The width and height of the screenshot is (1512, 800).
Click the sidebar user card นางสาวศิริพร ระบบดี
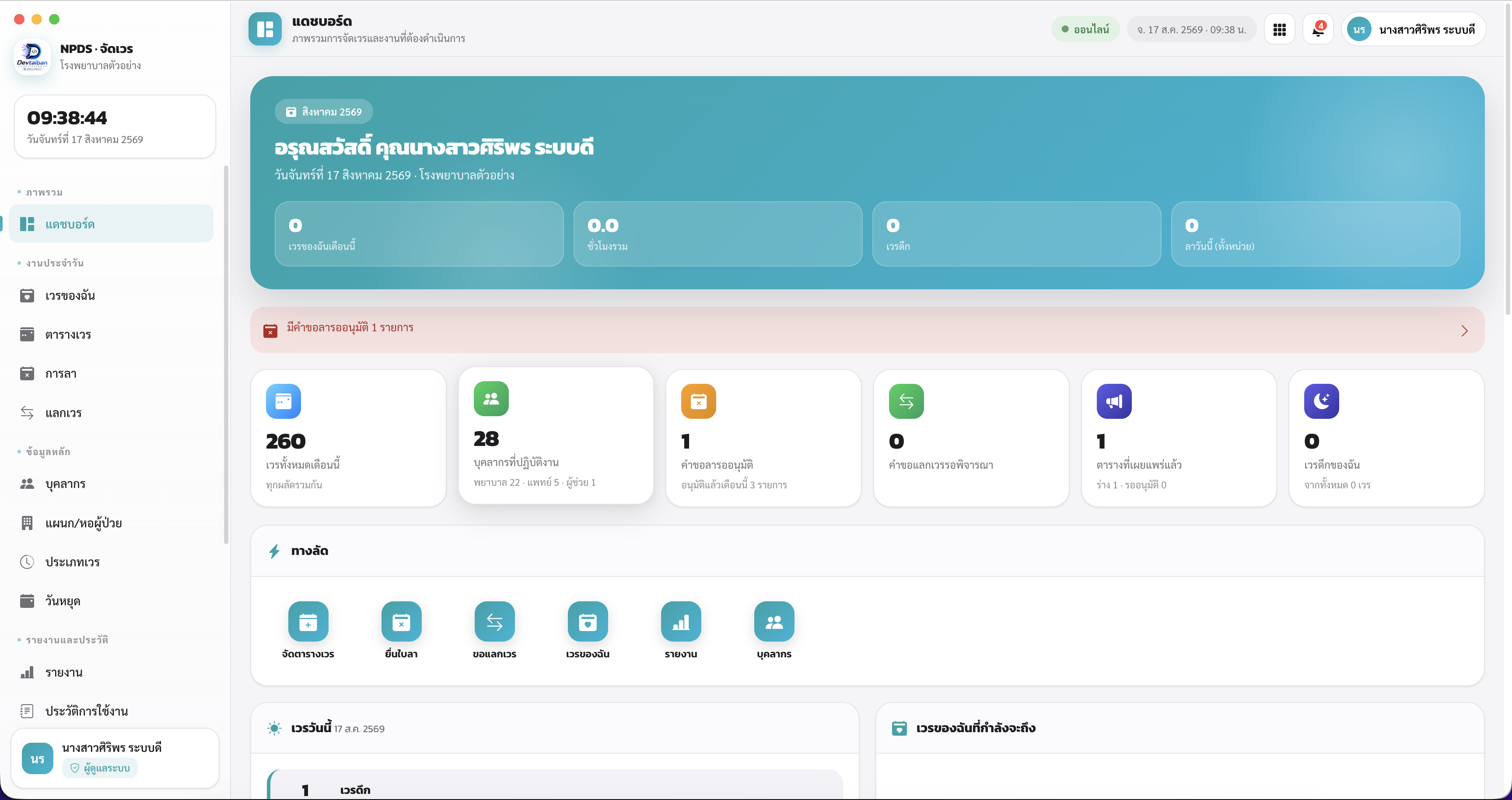pyautogui.click(x=115, y=758)
